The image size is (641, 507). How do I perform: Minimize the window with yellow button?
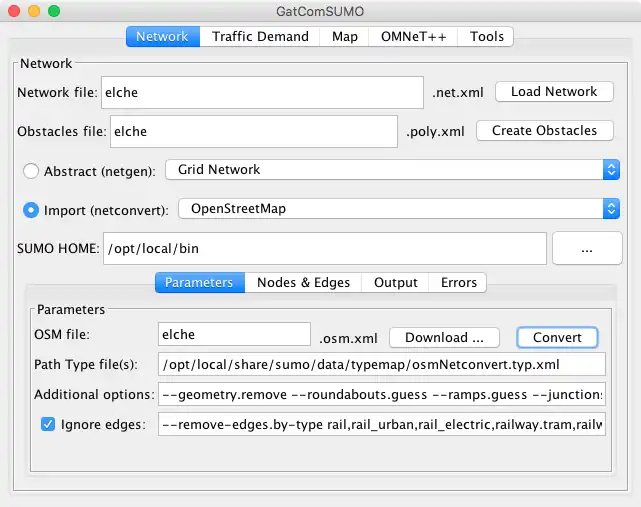click(34, 11)
